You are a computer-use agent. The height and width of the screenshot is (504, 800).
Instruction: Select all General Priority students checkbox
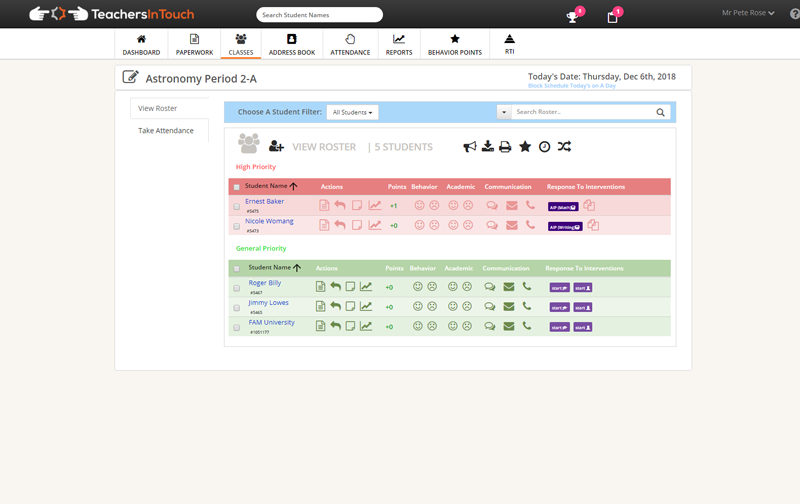[237, 269]
